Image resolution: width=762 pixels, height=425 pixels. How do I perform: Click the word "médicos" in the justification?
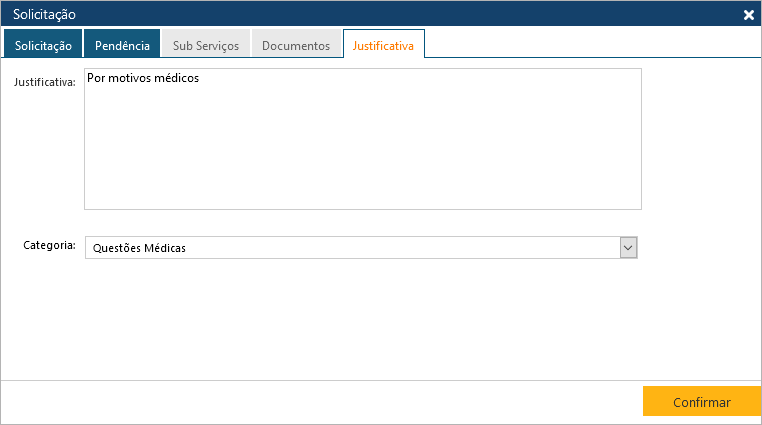178,78
